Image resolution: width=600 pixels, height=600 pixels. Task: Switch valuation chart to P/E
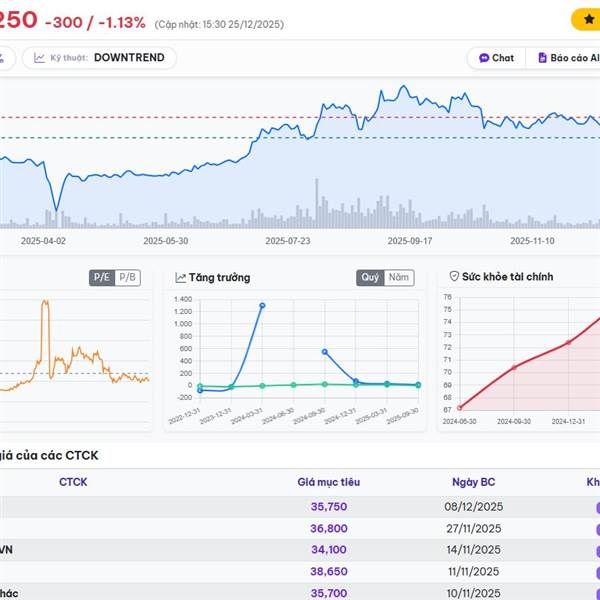[x=101, y=277]
